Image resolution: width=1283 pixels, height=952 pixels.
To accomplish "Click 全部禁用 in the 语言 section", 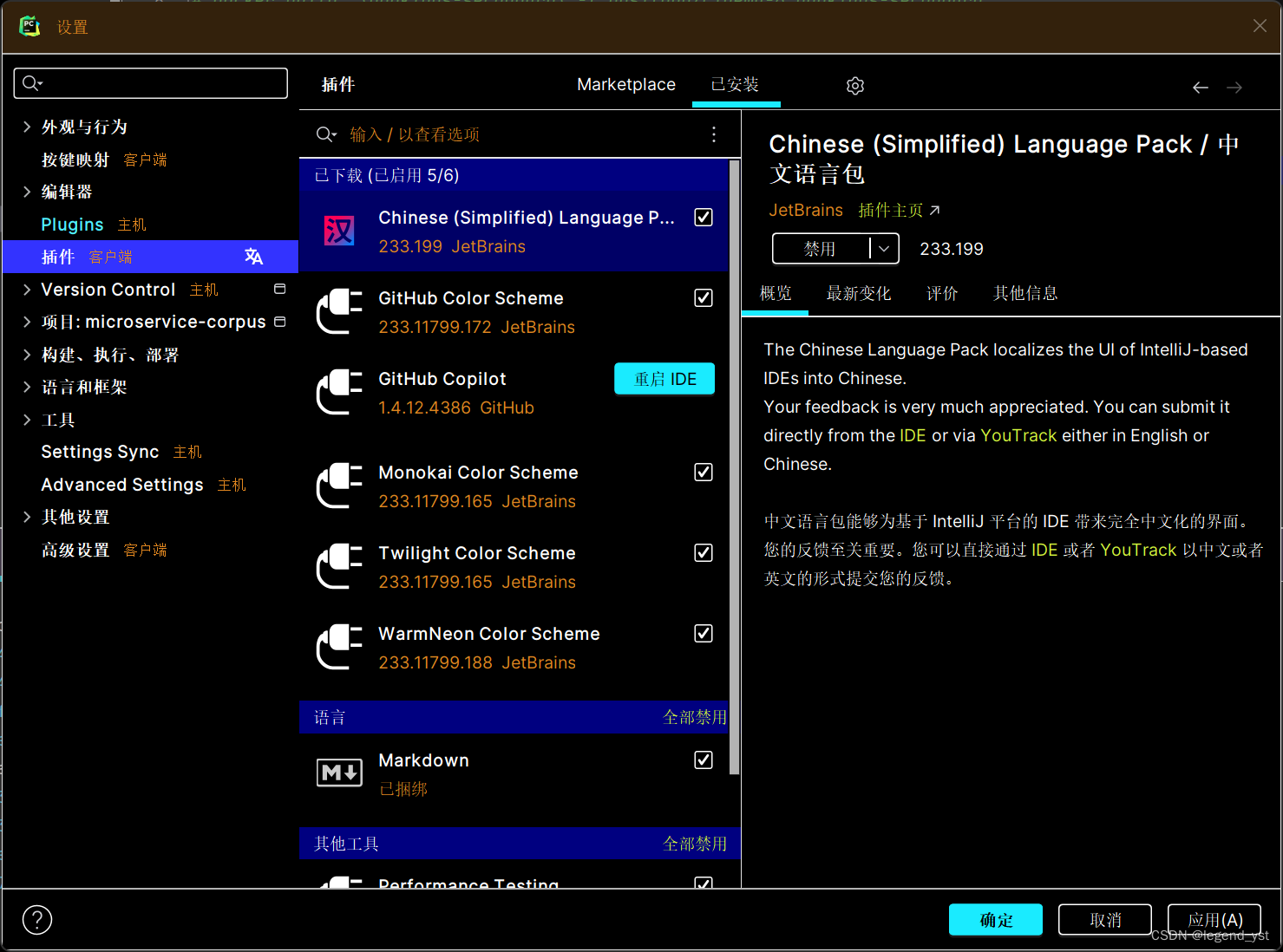I will (695, 717).
